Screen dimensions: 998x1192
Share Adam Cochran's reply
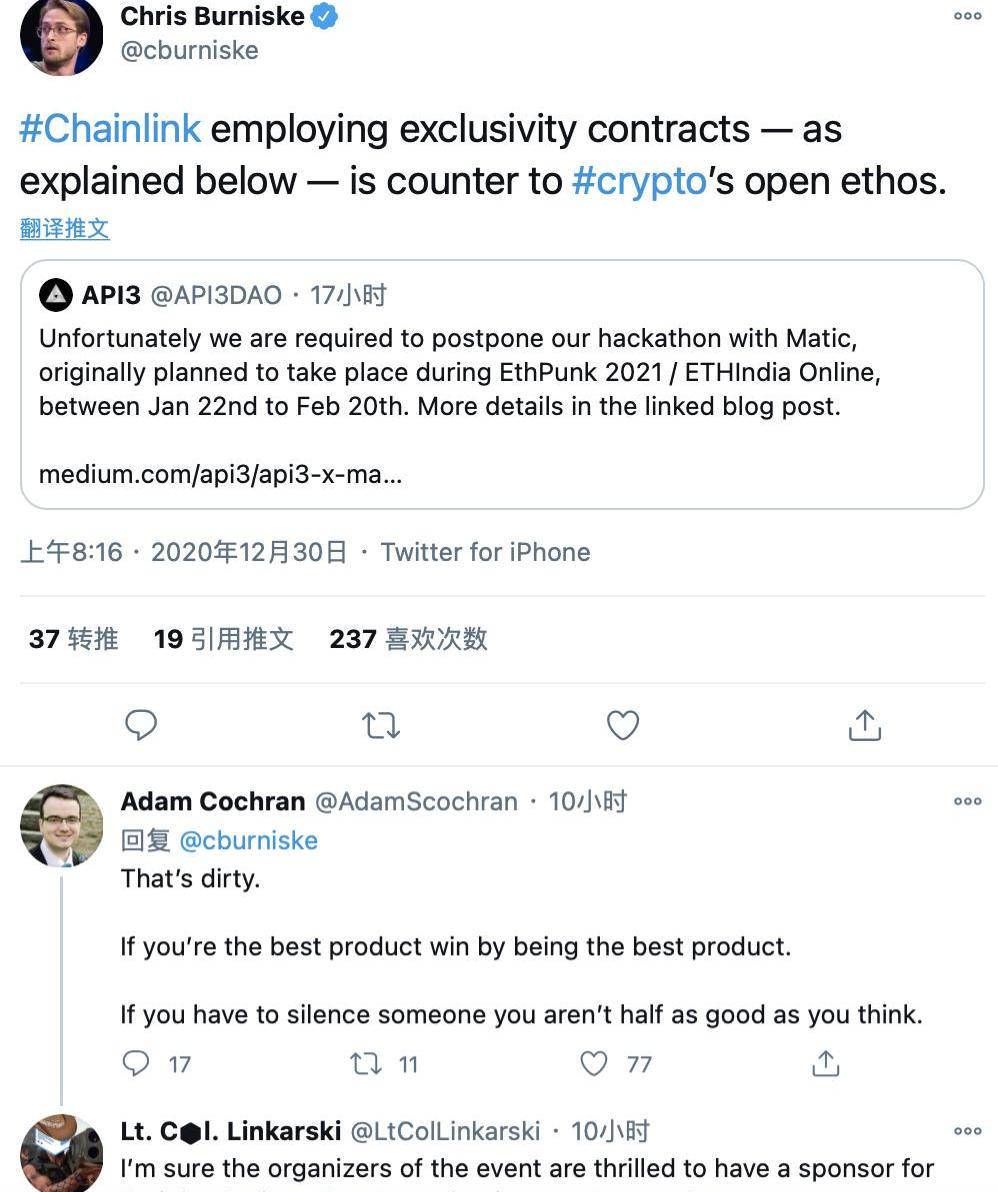click(825, 1063)
